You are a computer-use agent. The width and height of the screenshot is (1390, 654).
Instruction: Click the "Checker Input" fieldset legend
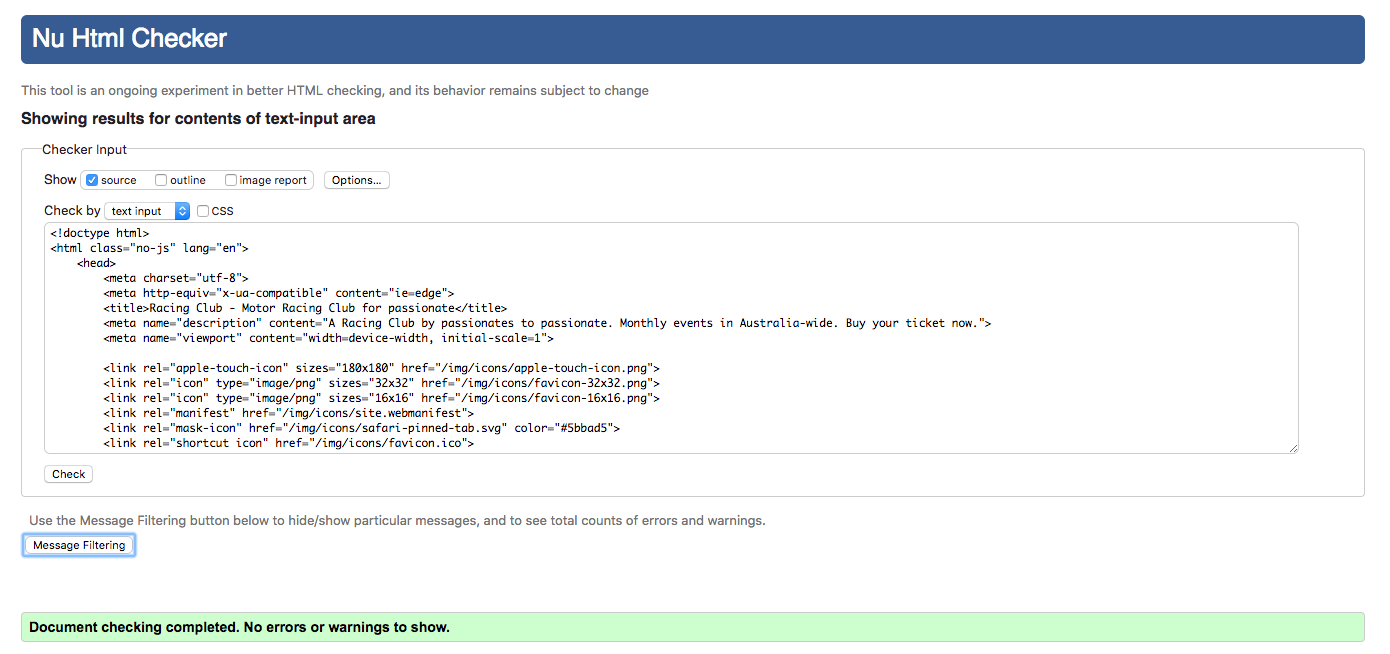click(84, 150)
